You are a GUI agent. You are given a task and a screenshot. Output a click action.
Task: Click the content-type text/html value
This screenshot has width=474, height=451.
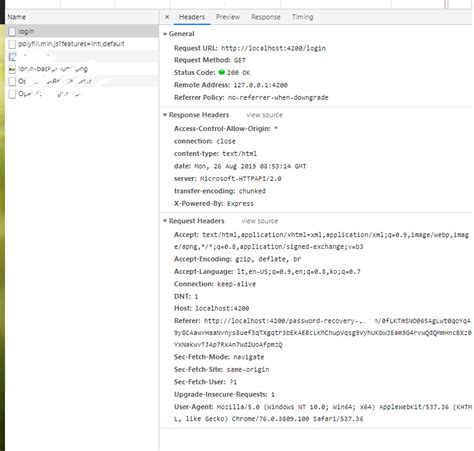[239, 154]
